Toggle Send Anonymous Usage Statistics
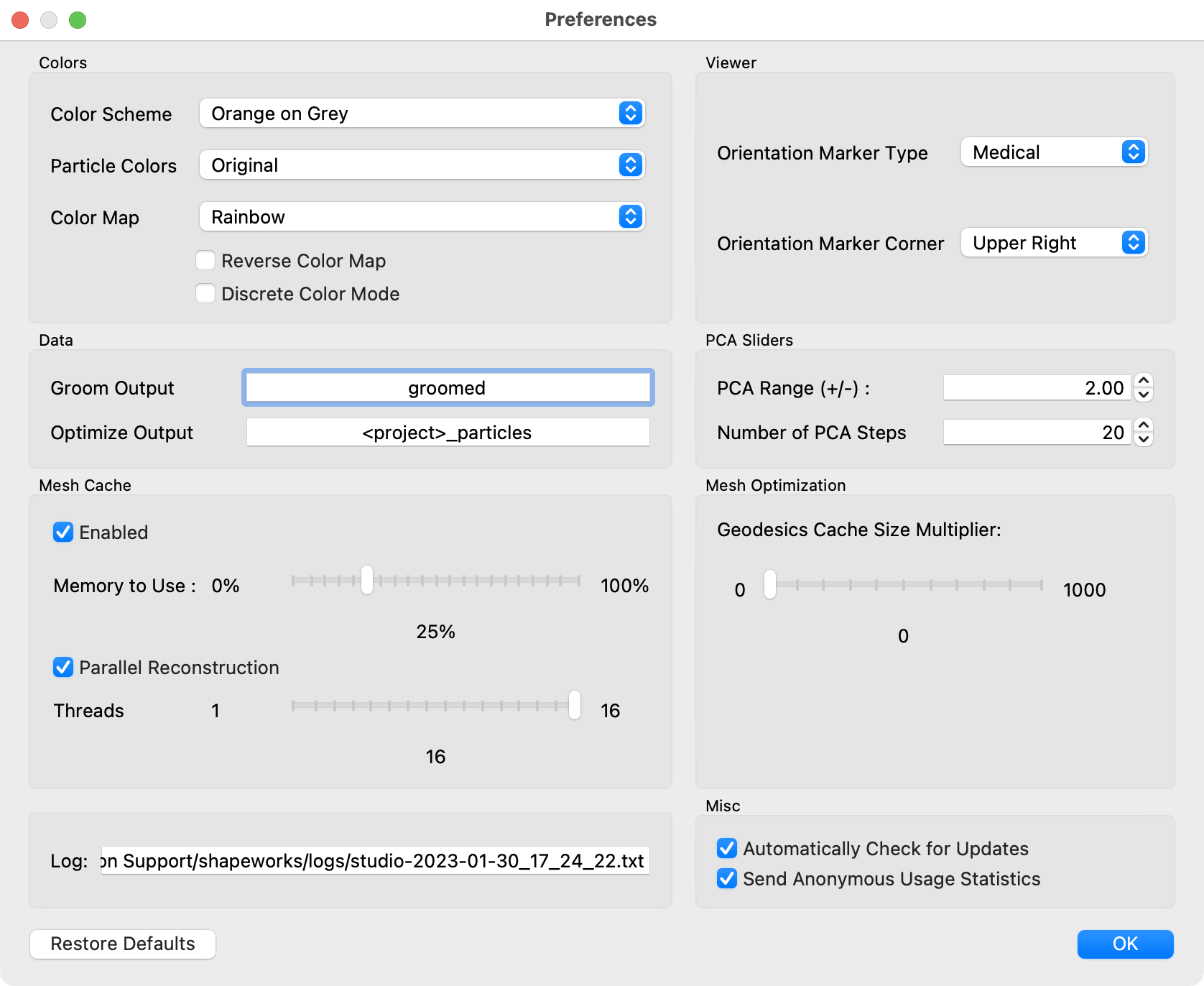This screenshot has height=986, width=1204. 727,878
